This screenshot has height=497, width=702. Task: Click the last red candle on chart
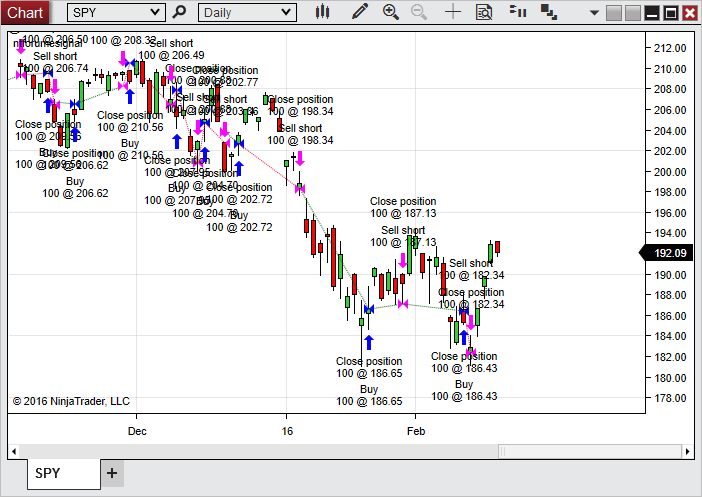click(x=497, y=247)
